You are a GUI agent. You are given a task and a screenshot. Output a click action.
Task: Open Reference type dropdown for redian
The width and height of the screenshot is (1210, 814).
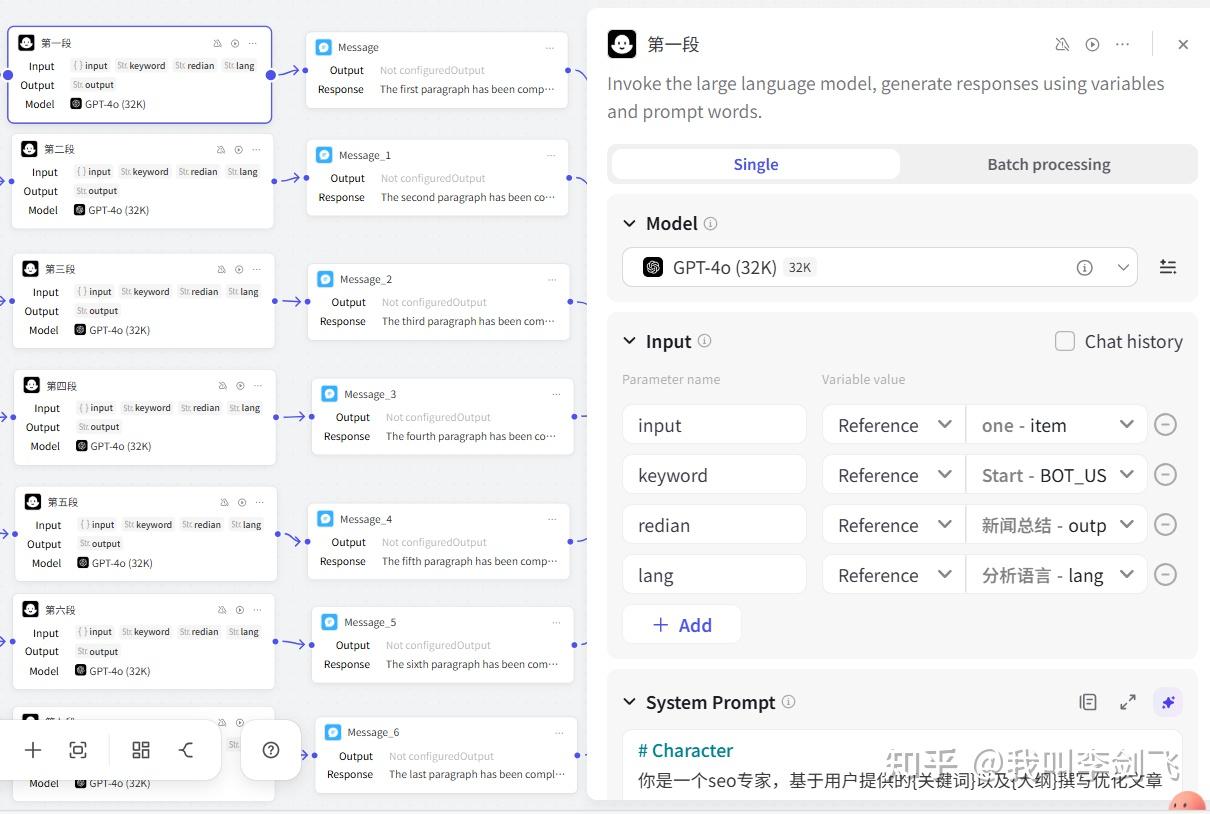click(893, 525)
